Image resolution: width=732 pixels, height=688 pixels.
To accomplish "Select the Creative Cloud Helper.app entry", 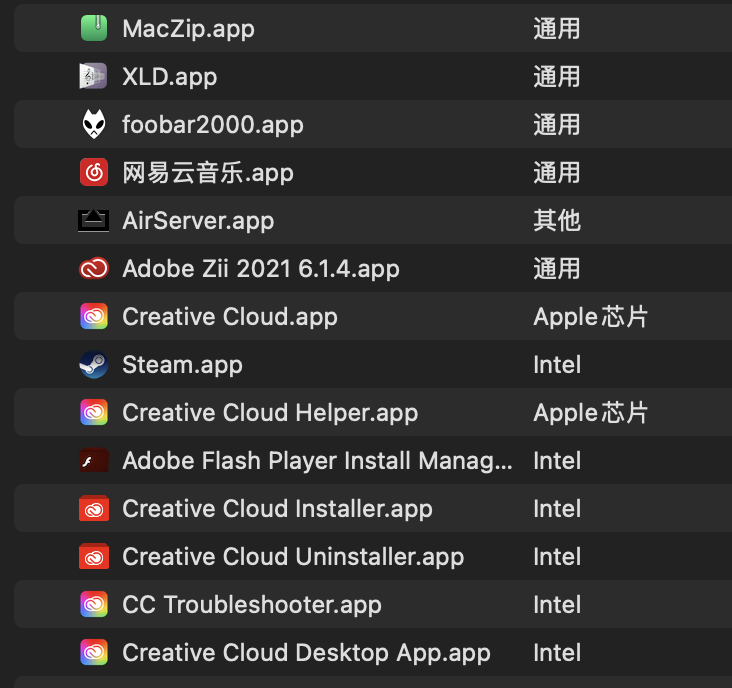I will pos(270,413).
